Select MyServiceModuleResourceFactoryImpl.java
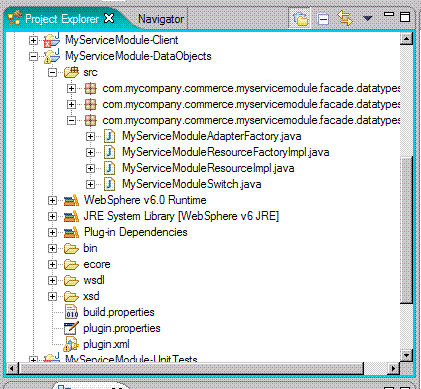421x389 pixels. click(x=226, y=152)
